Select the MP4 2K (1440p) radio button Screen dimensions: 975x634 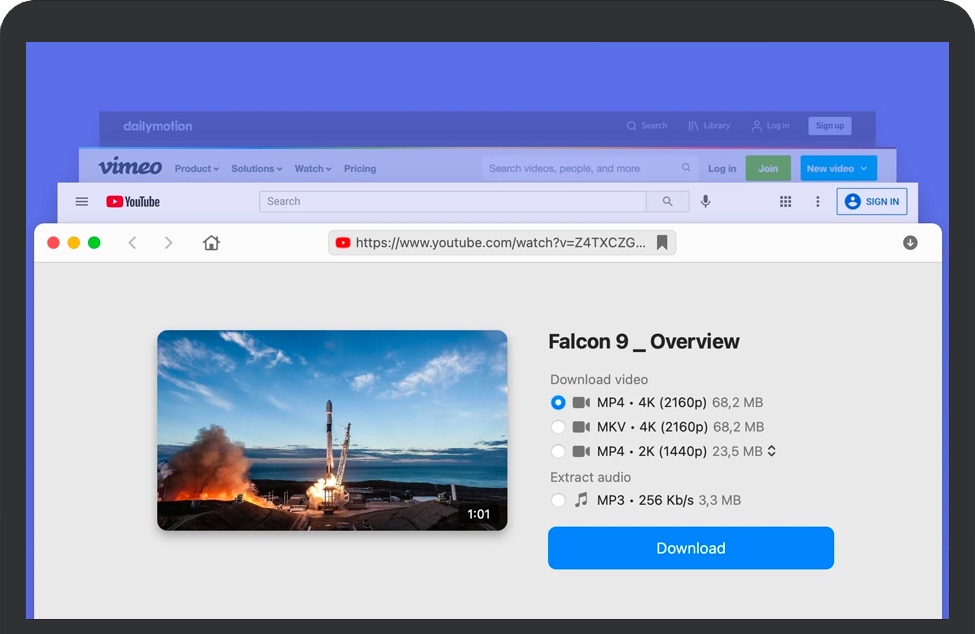click(x=558, y=451)
